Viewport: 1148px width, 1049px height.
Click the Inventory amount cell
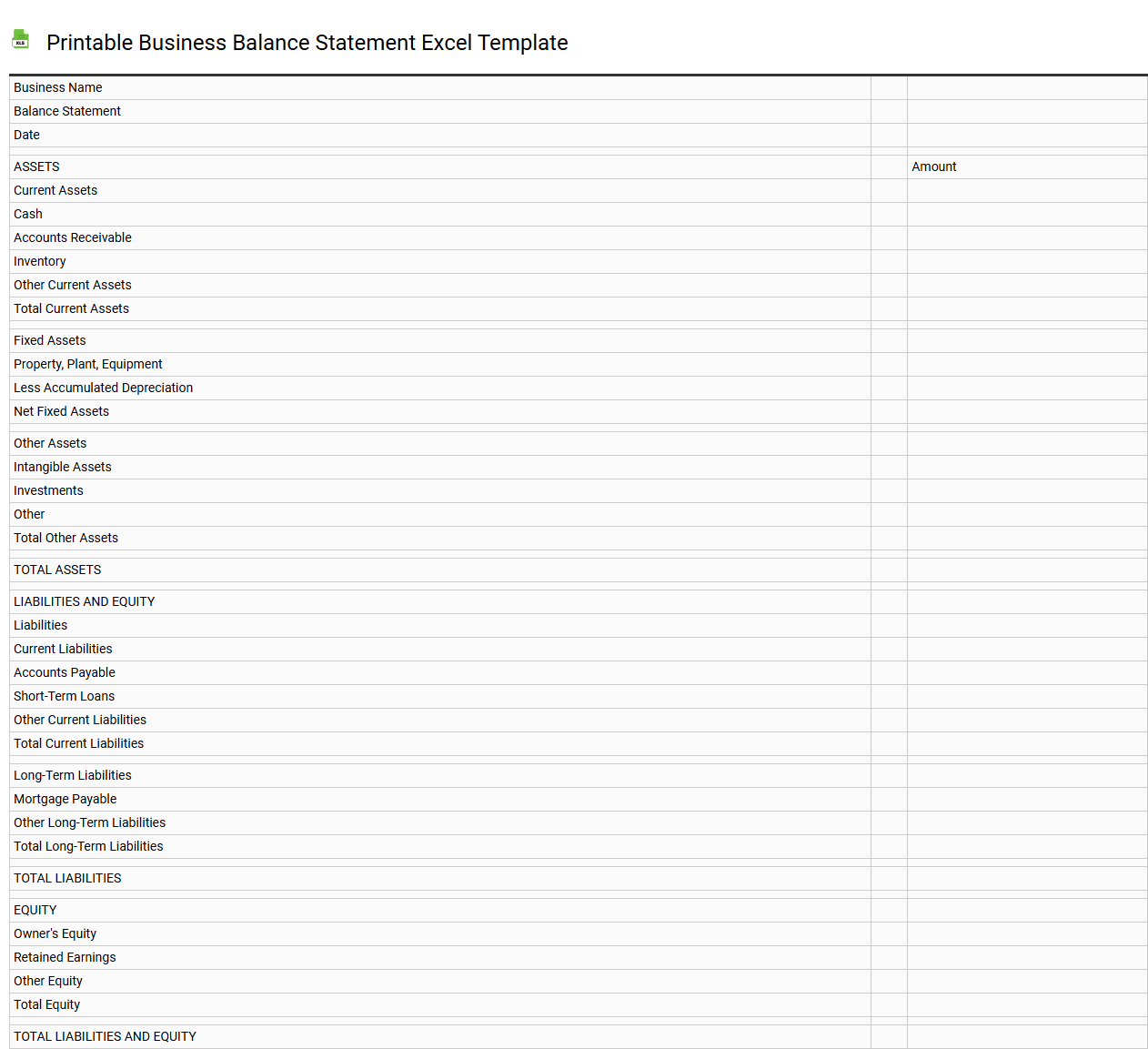tap(1026, 261)
